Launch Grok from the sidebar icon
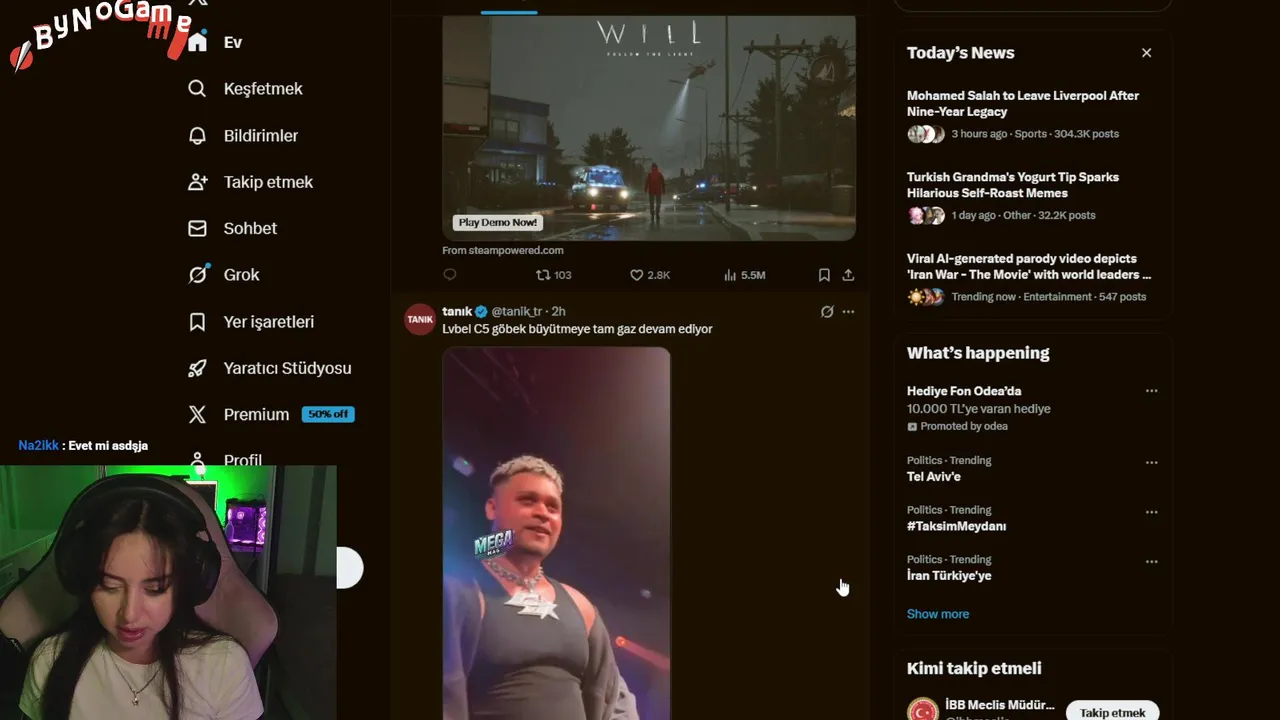This screenshot has width=1280, height=720. pyautogui.click(x=198, y=274)
